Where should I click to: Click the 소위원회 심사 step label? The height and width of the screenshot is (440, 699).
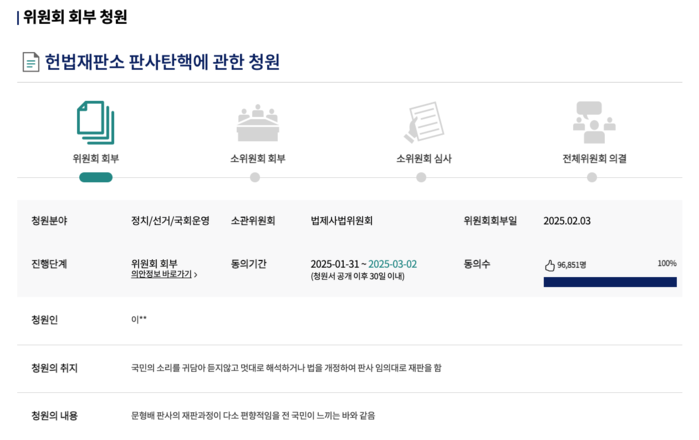click(424, 158)
